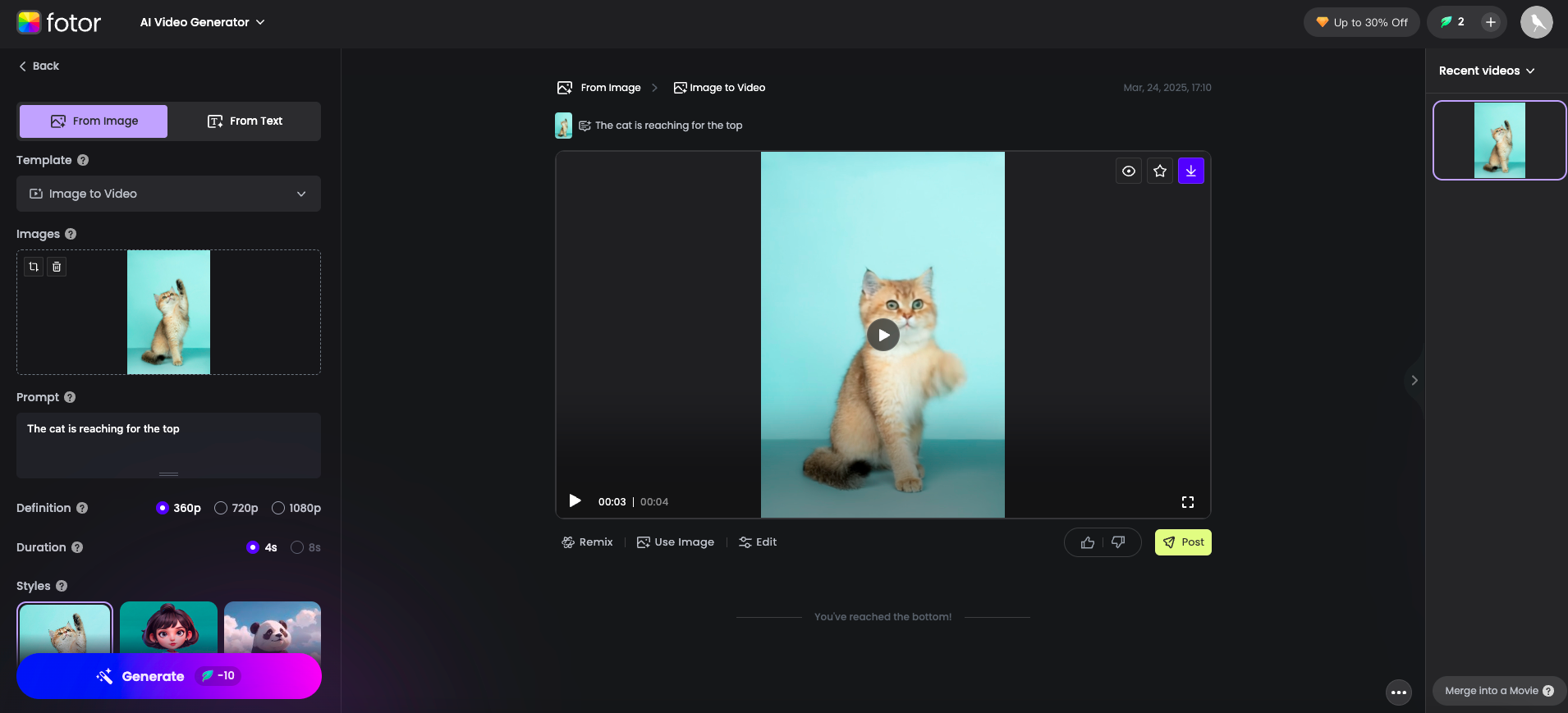The width and height of the screenshot is (1568, 713).
Task: Like the video with thumbs up
Action: [x=1088, y=542]
